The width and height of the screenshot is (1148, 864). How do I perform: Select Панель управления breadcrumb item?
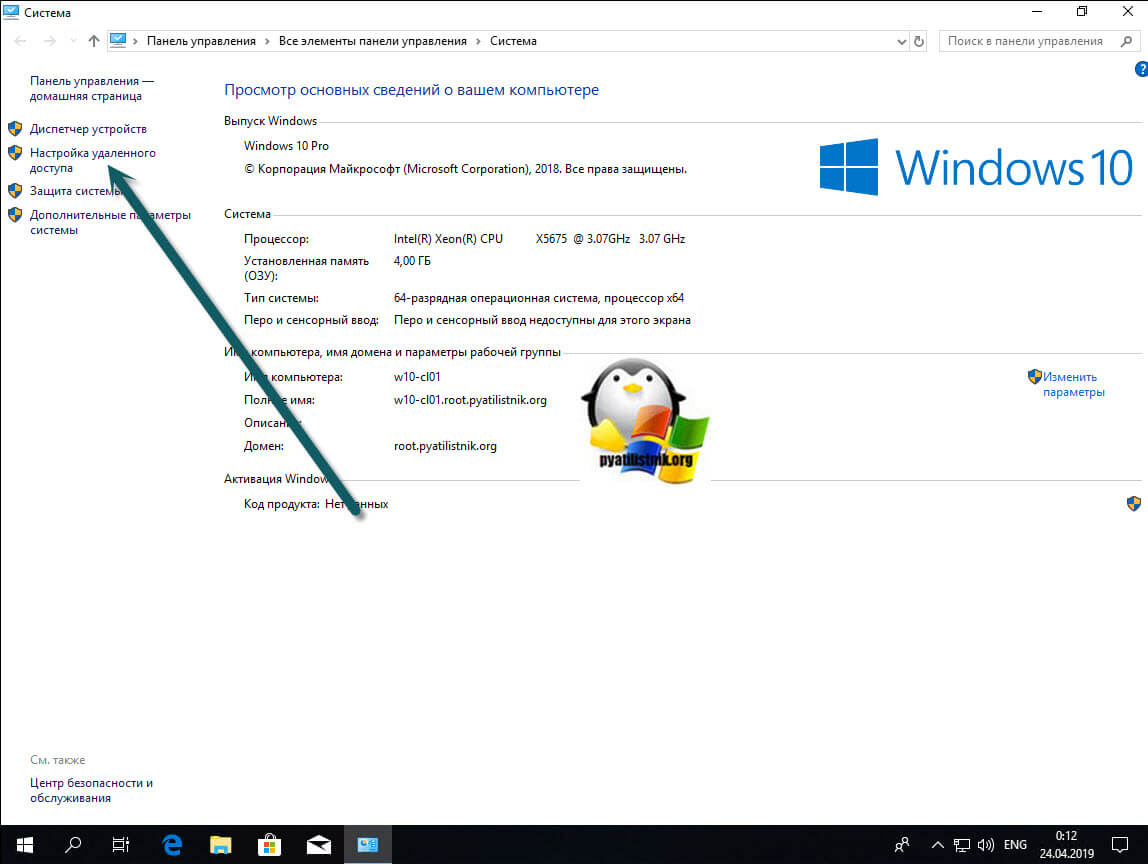pos(201,41)
